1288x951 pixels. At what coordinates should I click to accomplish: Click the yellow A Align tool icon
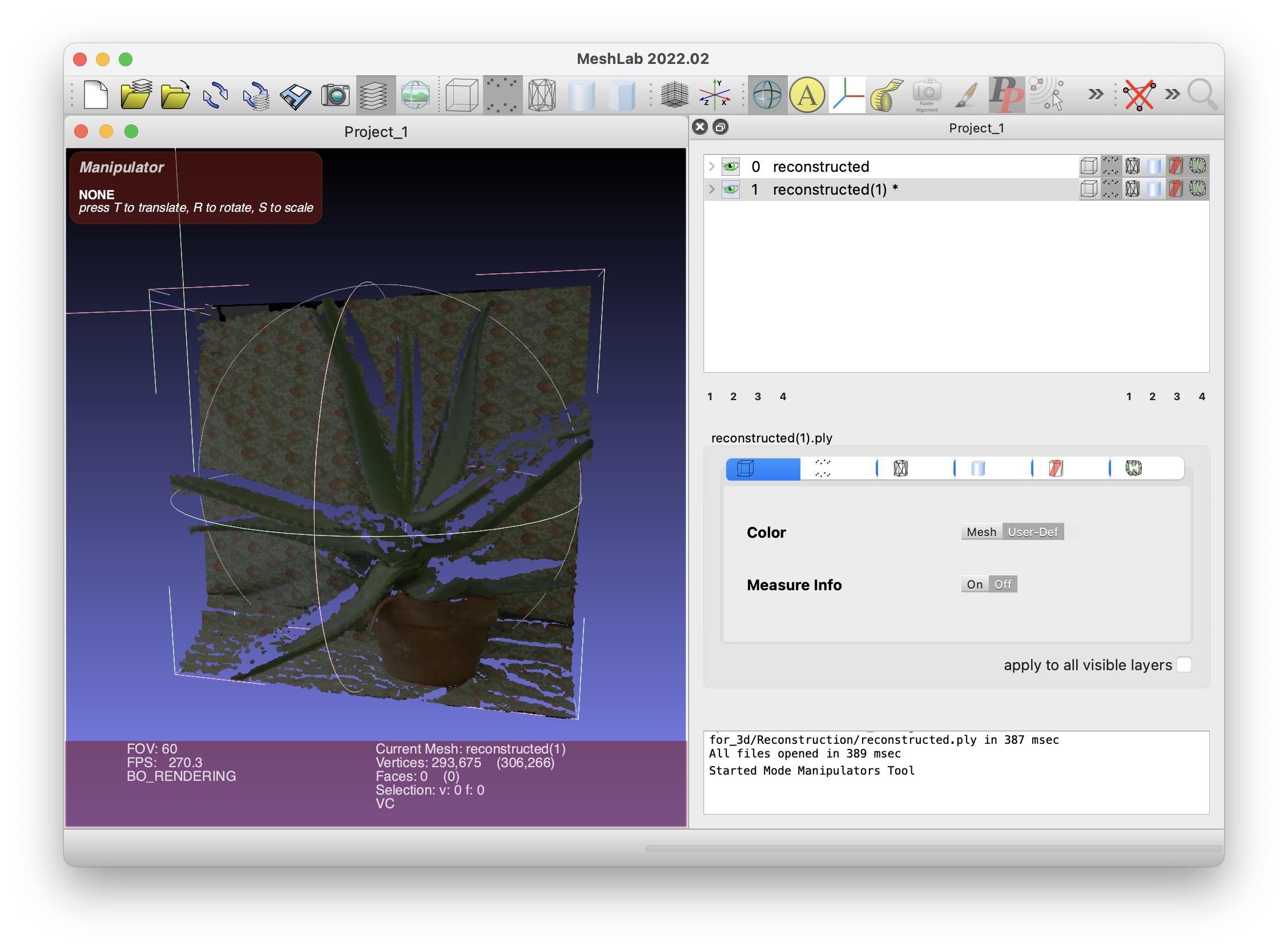tap(807, 95)
